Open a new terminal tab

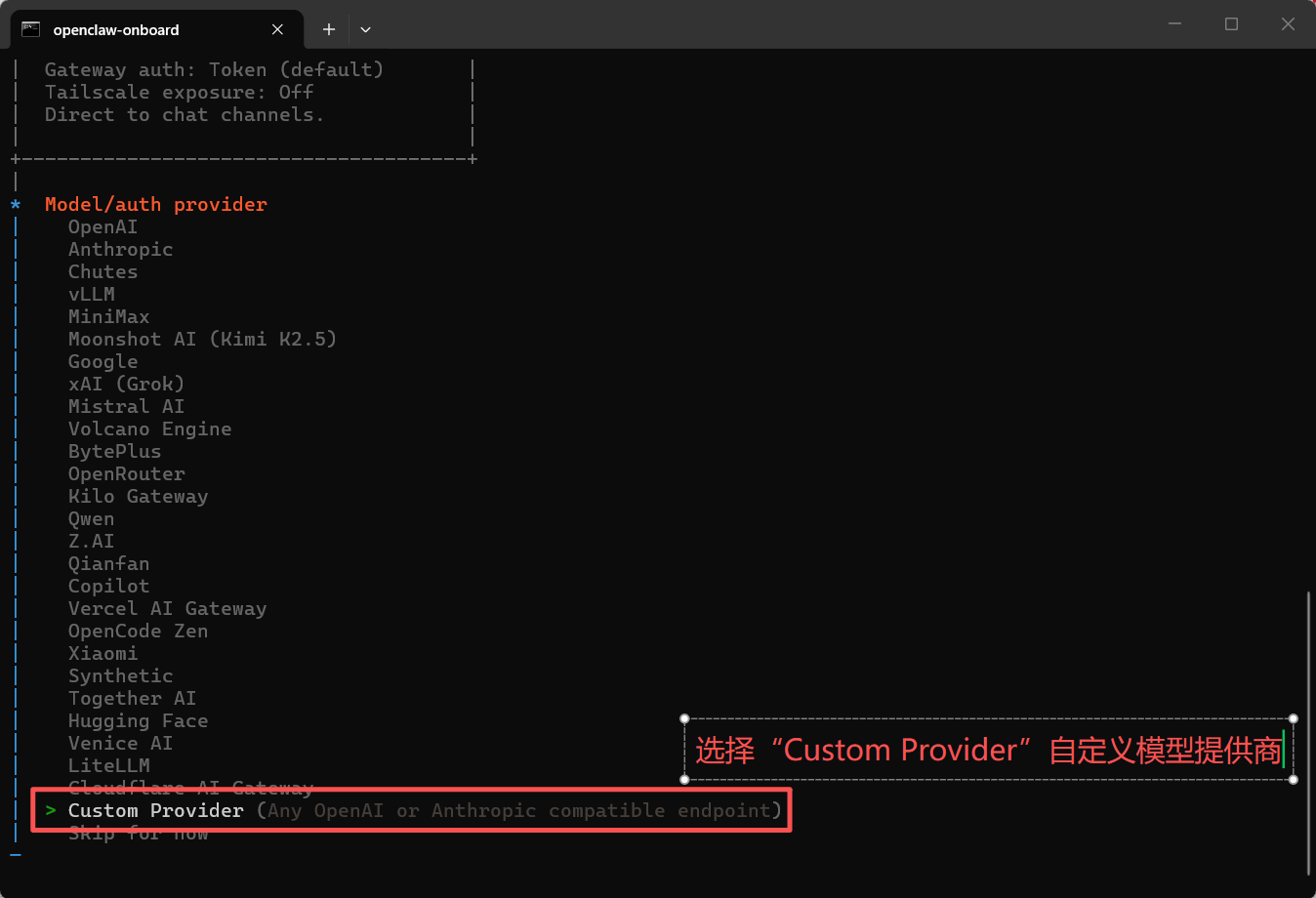click(x=329, y=29)
